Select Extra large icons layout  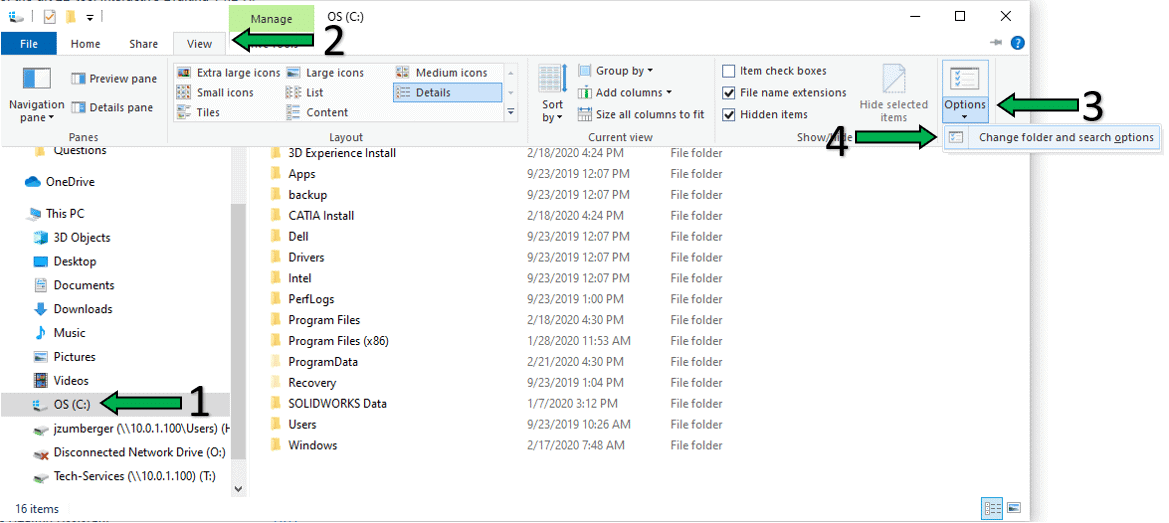pos(228,72)
